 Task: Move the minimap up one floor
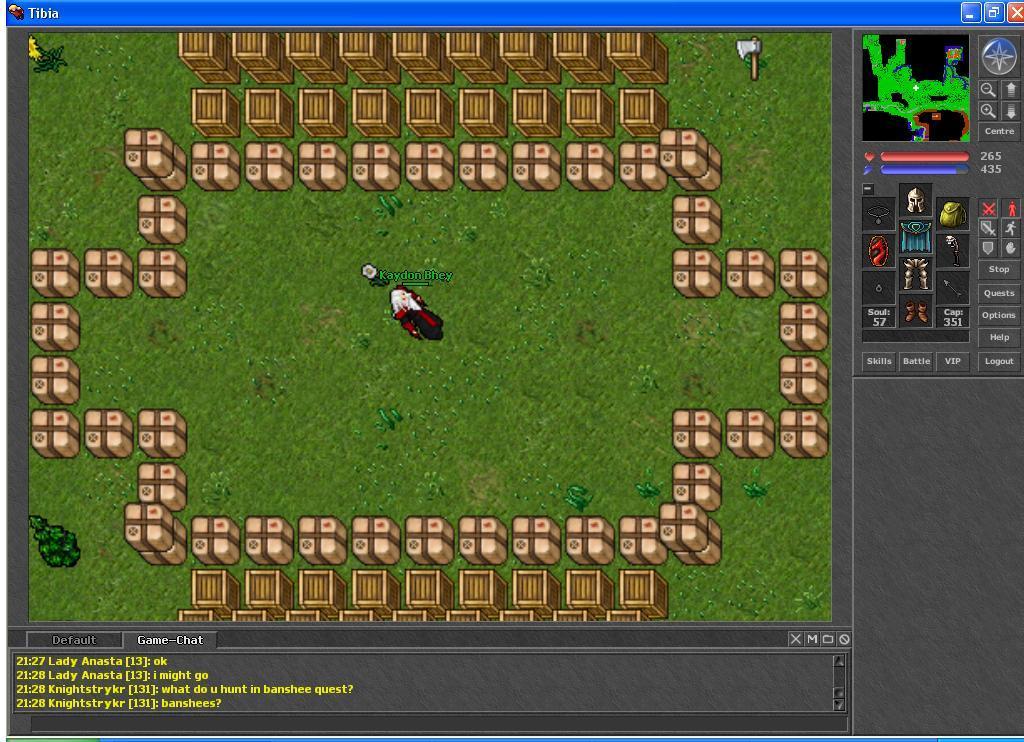(x=1012, y=89)
